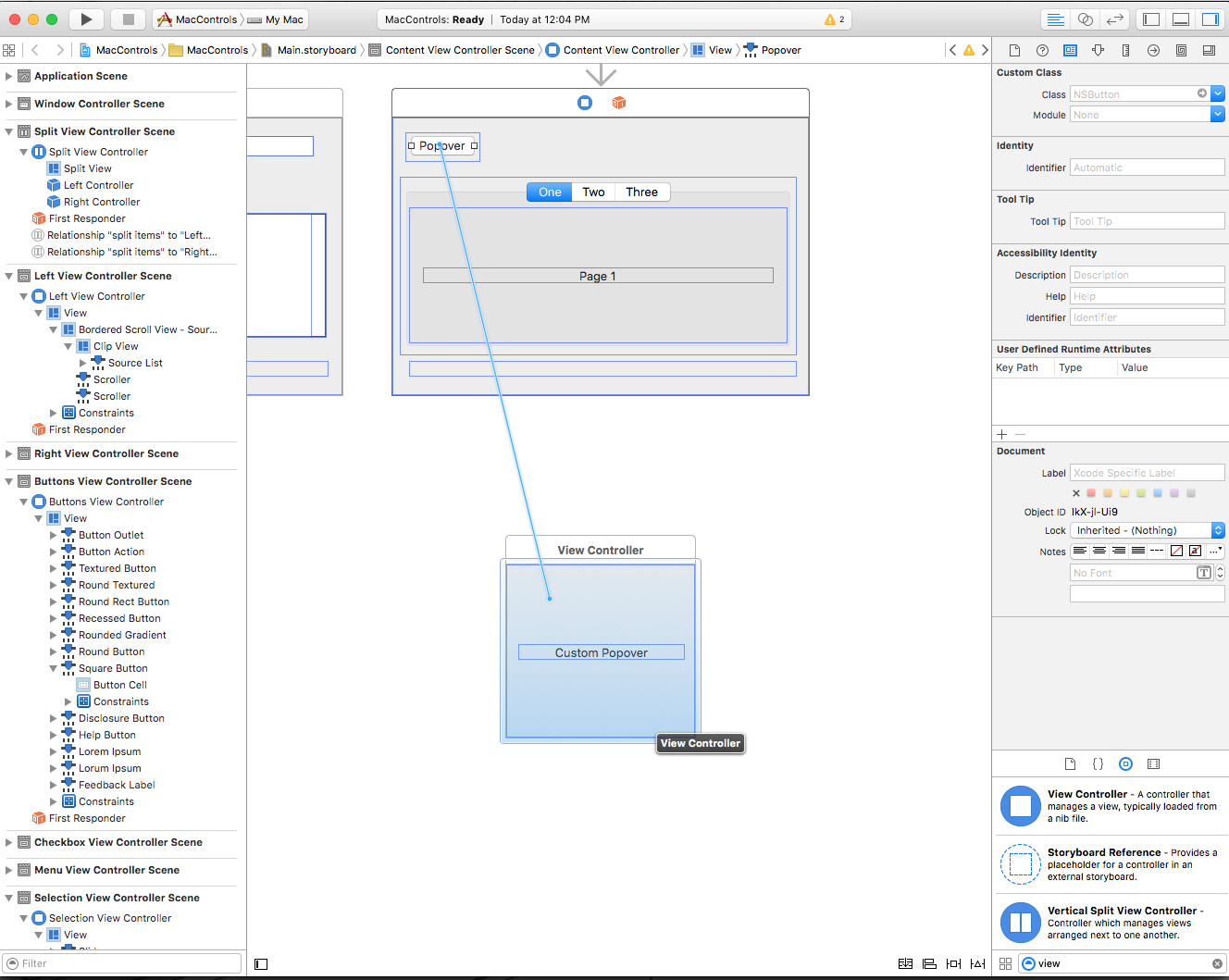Open the Add New Constraints popover

[x=953, y=963]
